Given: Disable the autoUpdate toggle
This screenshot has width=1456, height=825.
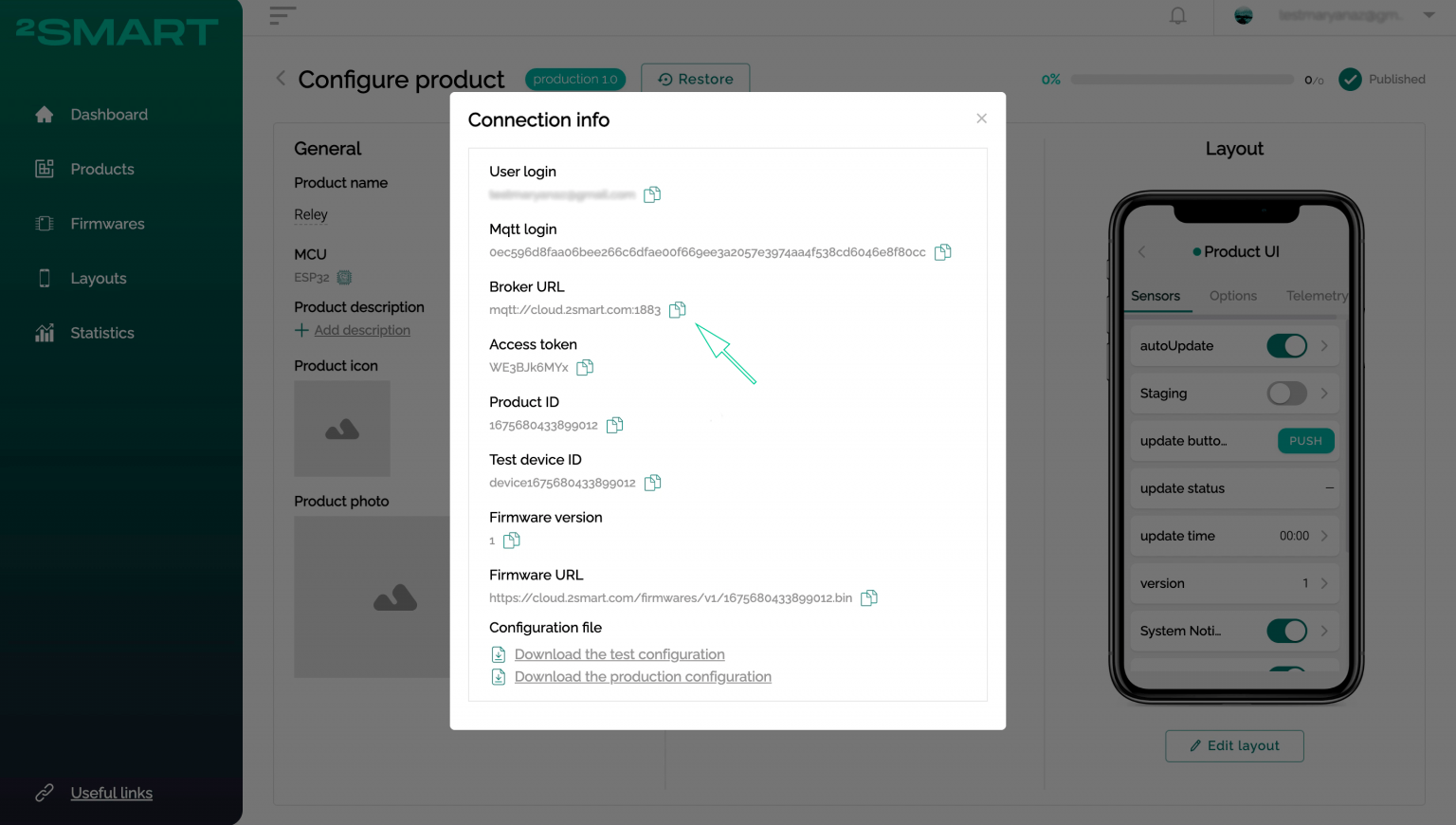Looking at the screenshot, I should 1286,345.
